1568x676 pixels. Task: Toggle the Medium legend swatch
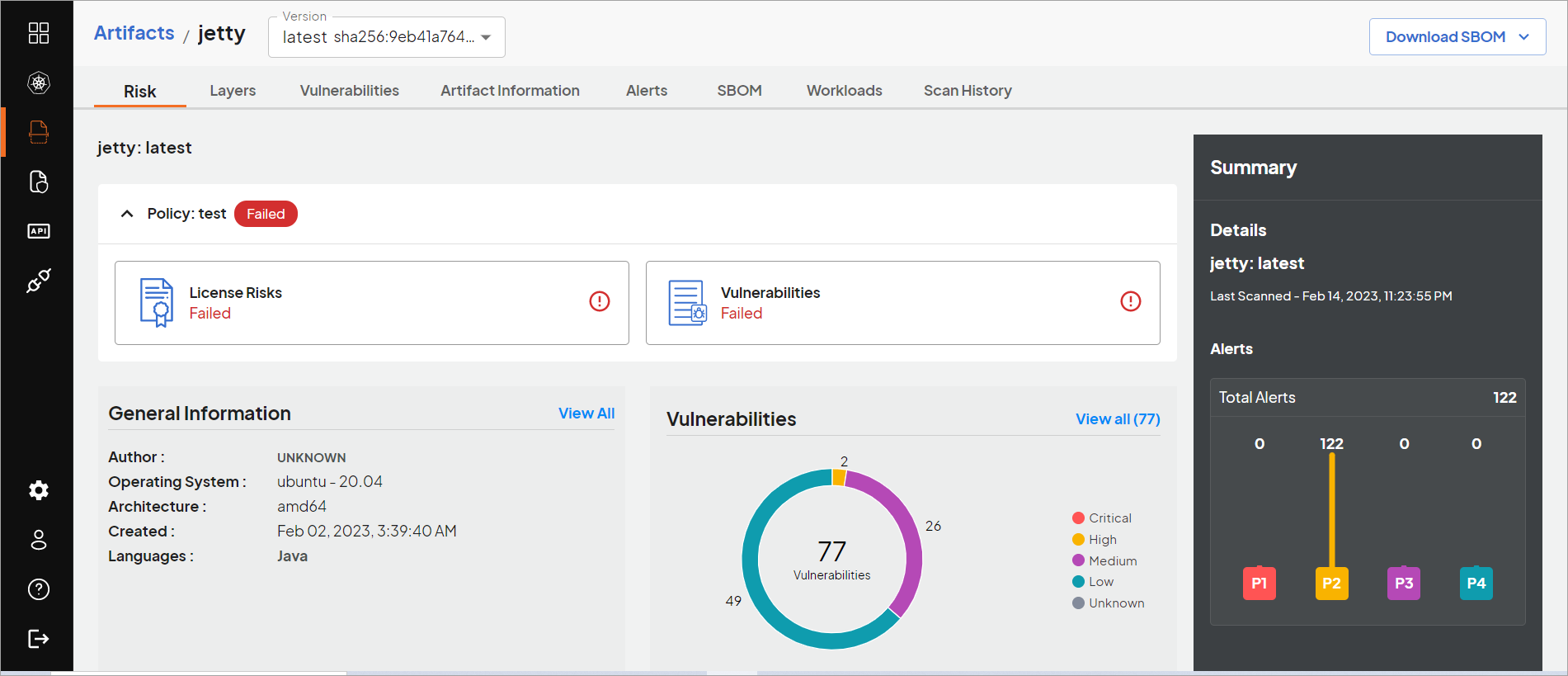1078,560
